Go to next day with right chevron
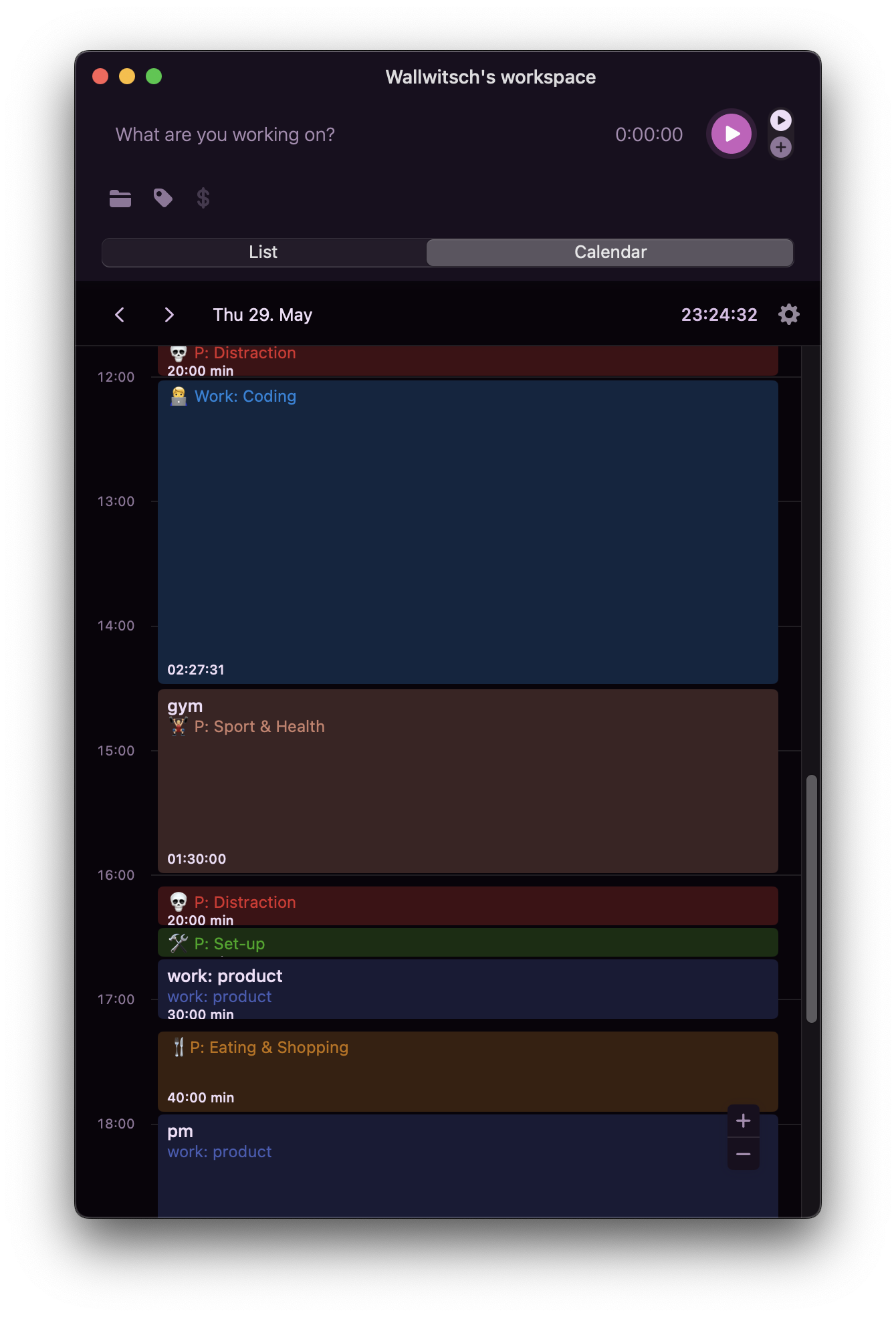 [x=169, y=315]
